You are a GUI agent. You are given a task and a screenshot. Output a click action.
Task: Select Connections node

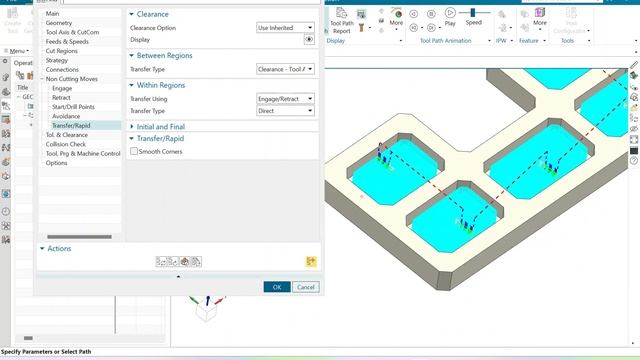coord(62,70)
